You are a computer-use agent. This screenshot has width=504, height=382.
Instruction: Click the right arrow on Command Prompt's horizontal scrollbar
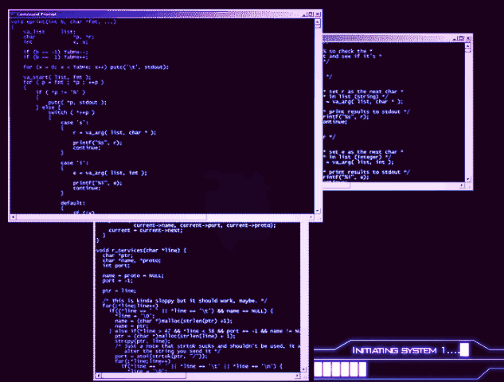click(x=311, y=217)
